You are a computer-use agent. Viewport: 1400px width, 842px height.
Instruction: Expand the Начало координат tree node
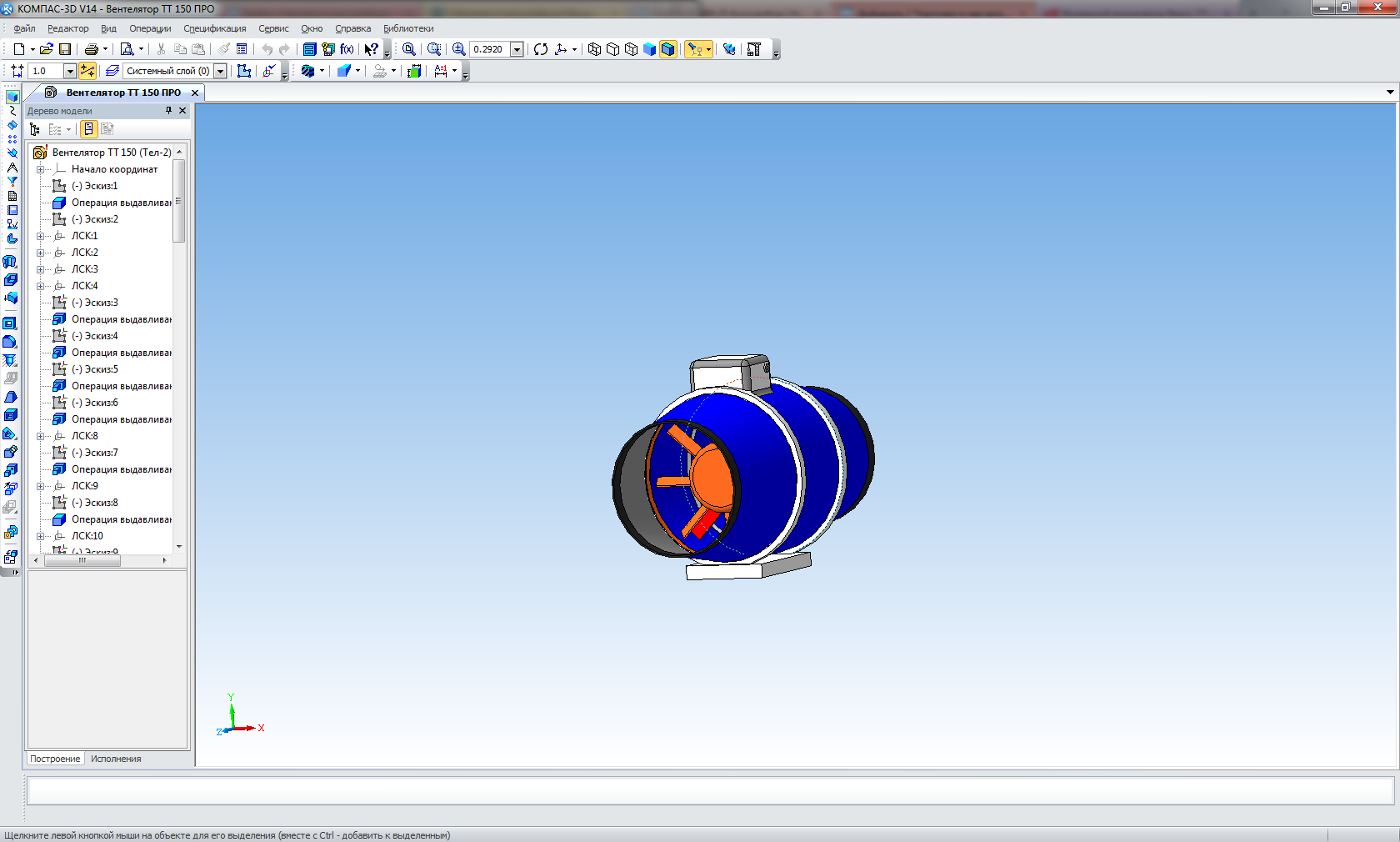[x=40, y=169]
